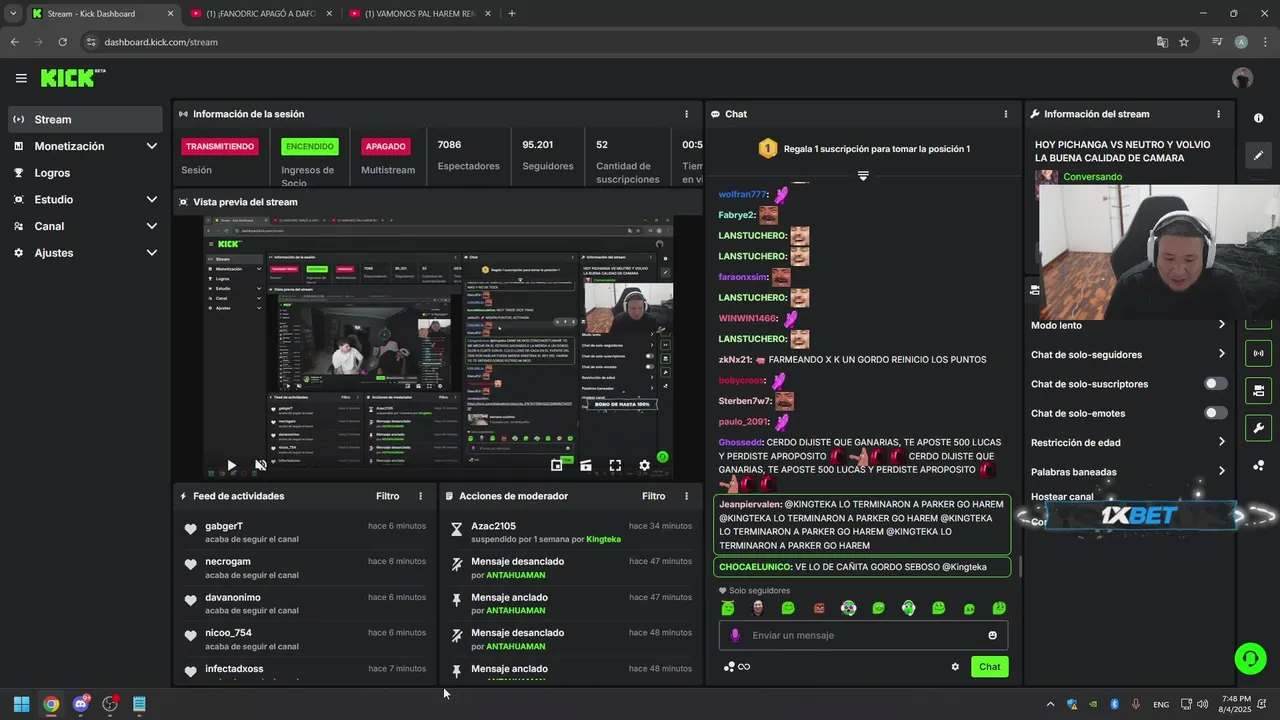The height and width of the screenshot is (720, 1280).
Task: Open Información de la sesión options menu
Action: tap(686, 114)
